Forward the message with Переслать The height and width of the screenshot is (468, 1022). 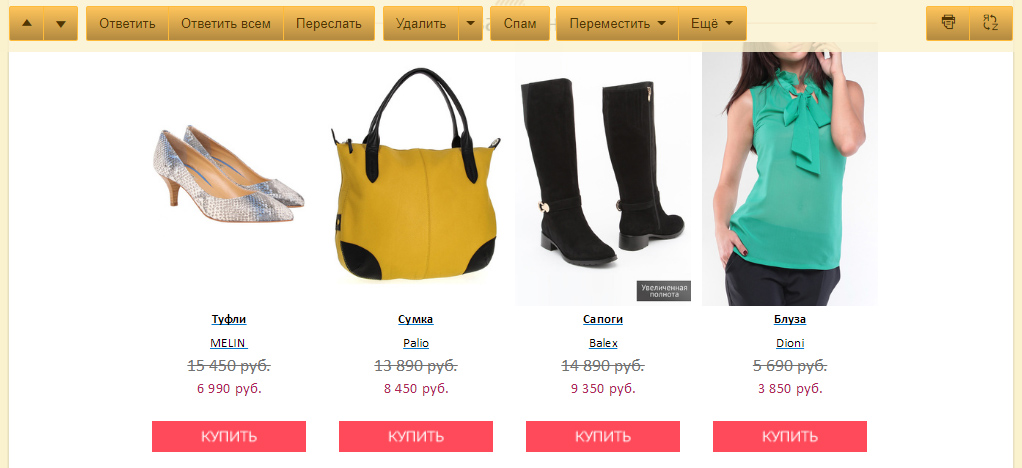(329, 23)
